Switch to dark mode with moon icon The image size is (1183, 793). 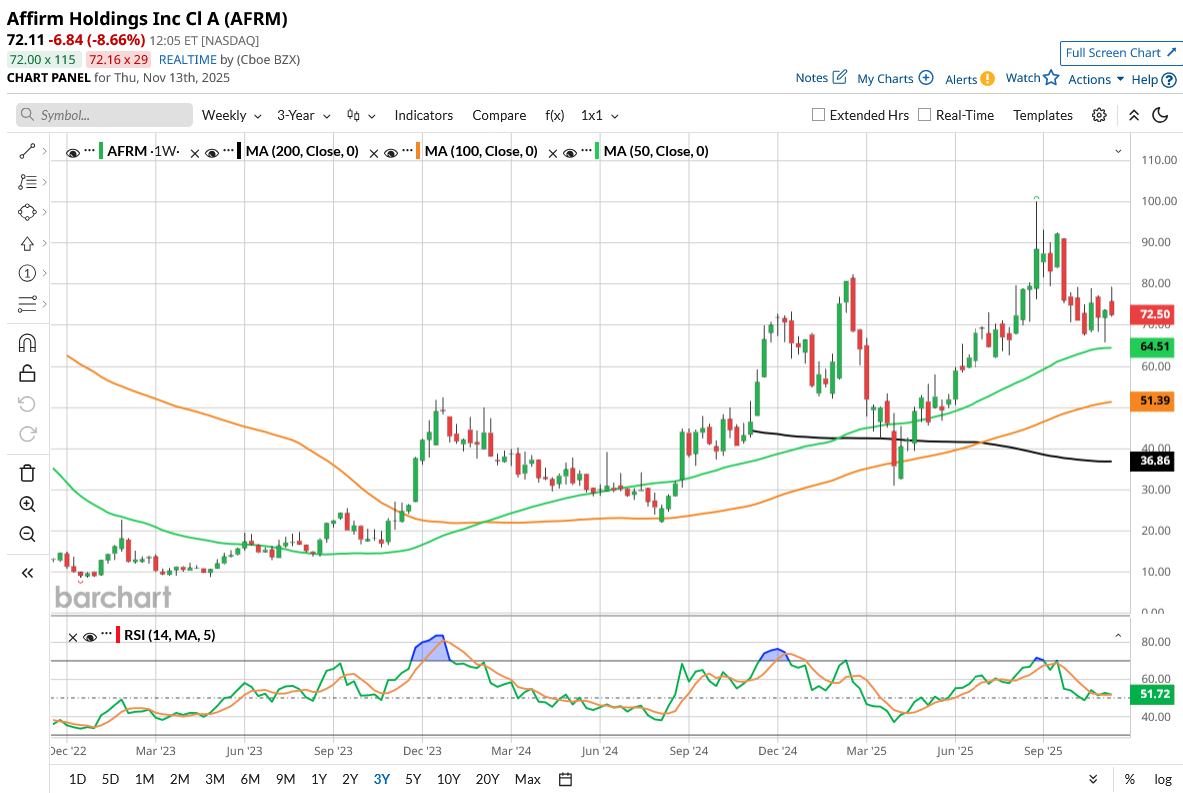(1161, 115)
